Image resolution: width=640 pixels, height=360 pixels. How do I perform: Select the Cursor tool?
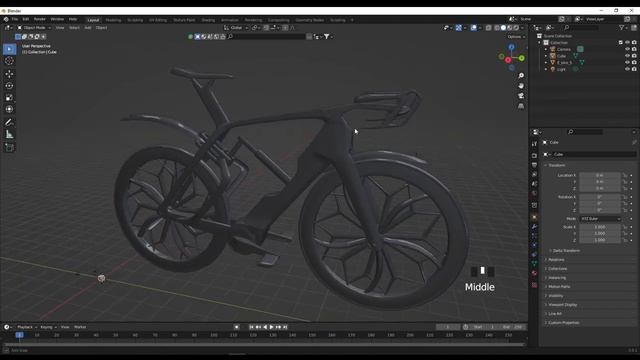(x=9, y=61)
